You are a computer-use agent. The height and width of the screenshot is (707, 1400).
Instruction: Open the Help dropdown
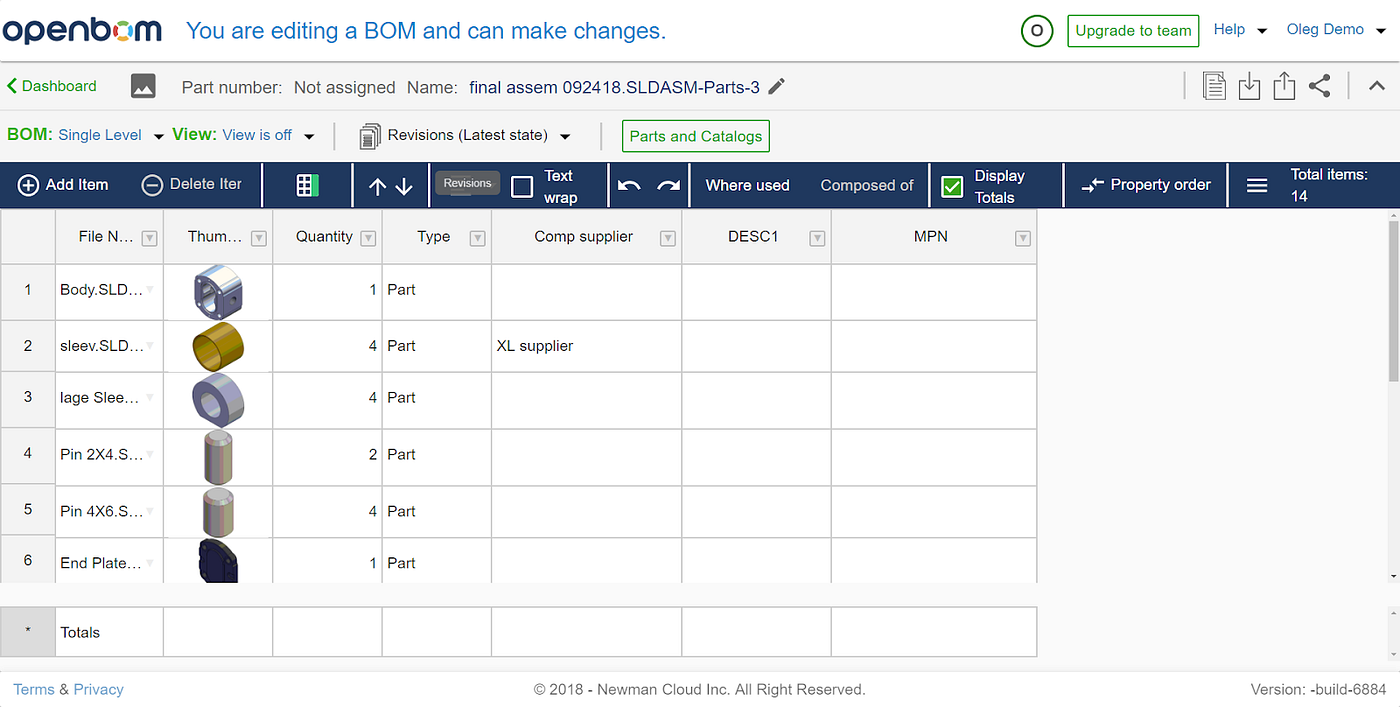pos(1240,30)
